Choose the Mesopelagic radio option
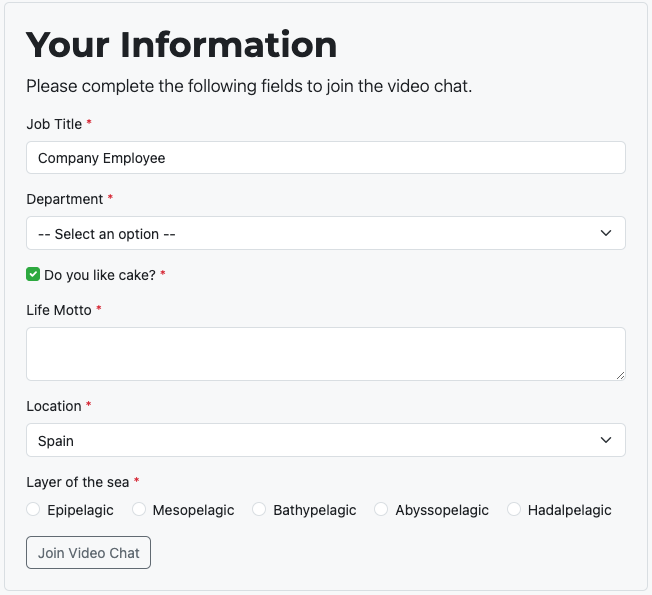Screen dimensions: 652x595 (x=139, y=510)
